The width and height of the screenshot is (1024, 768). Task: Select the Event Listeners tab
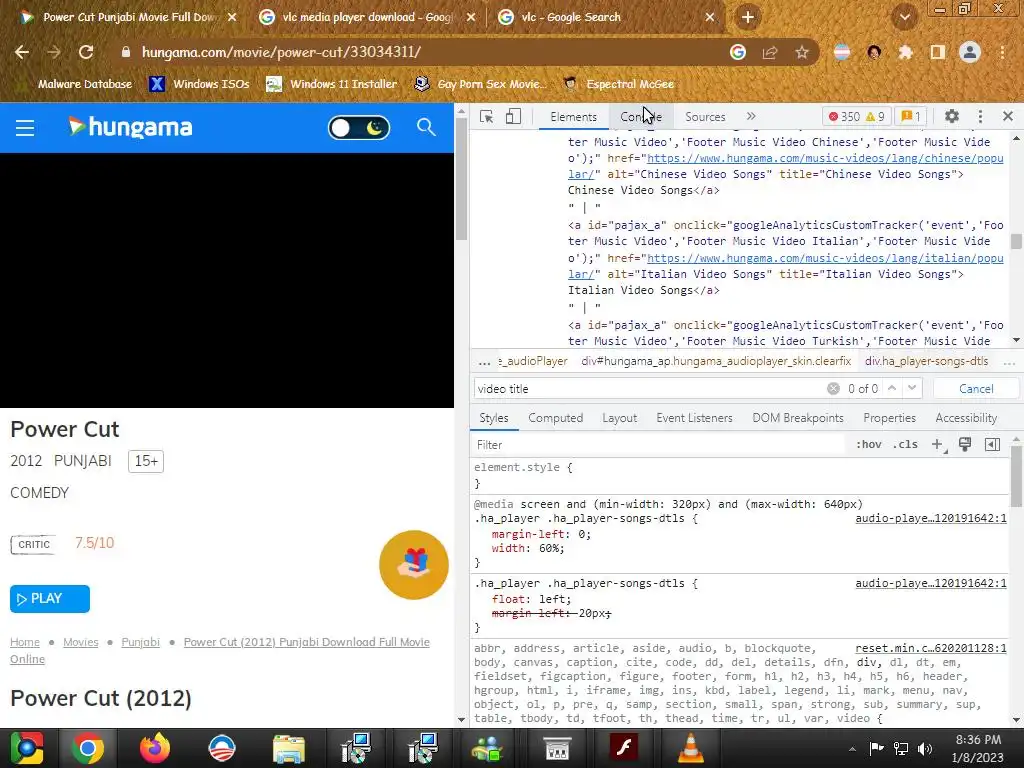pos(694,418)
